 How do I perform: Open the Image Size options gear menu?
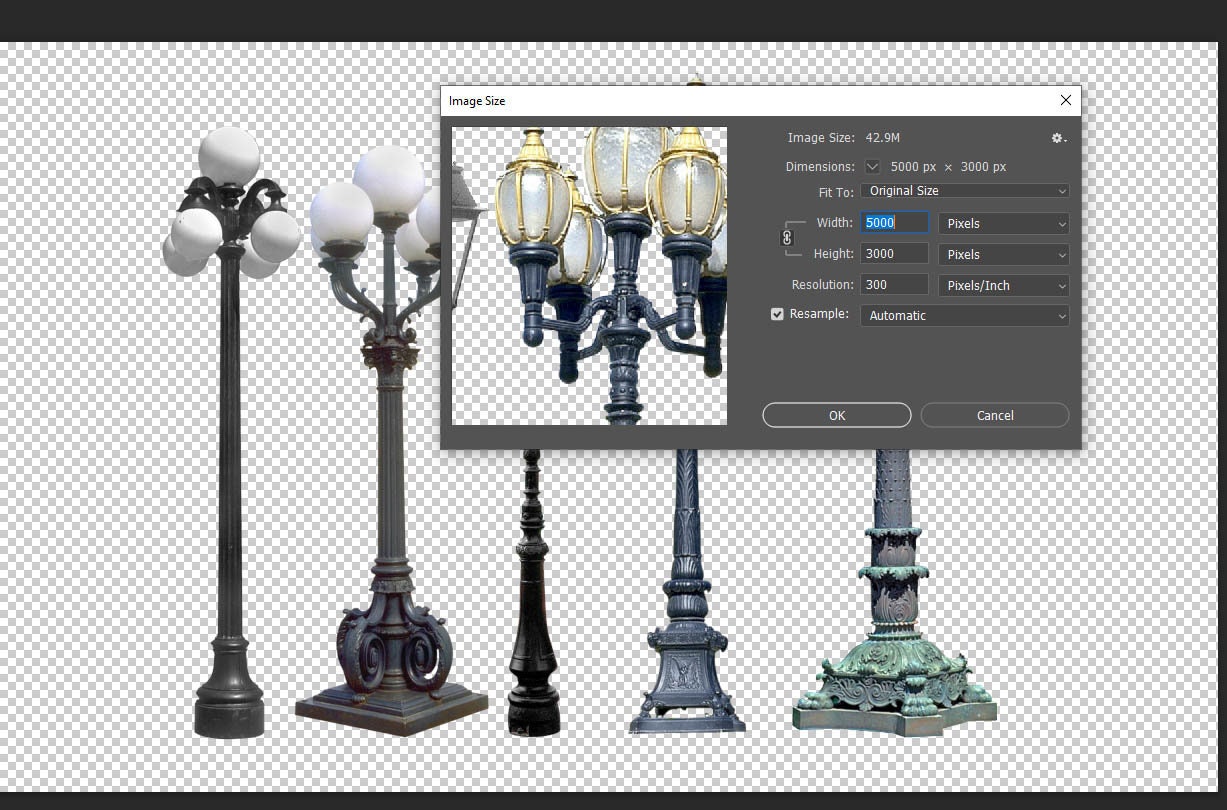pos(1056,138)
